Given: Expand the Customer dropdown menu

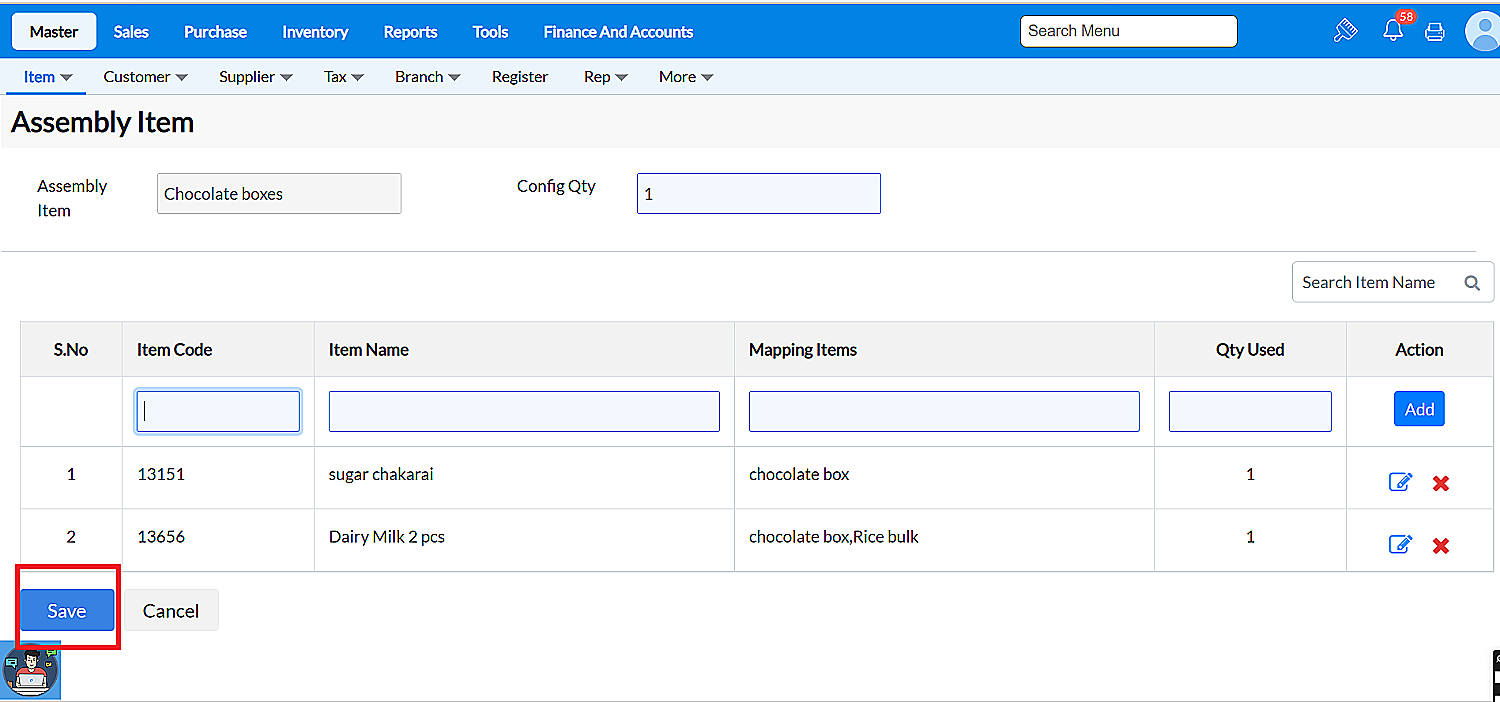Looking at the screenshot, I should (145, 77).
